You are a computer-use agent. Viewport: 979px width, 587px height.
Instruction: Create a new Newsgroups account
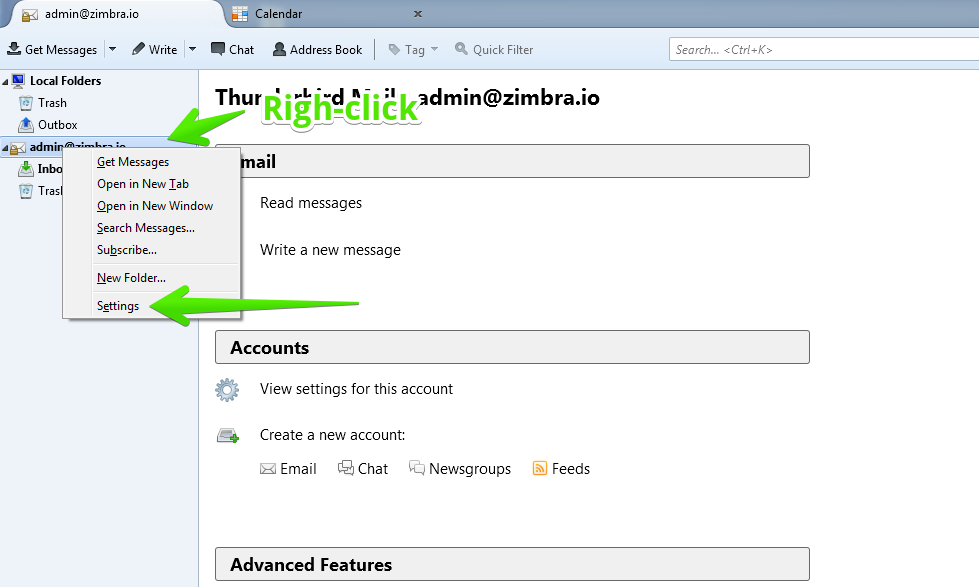coord(460,469)
